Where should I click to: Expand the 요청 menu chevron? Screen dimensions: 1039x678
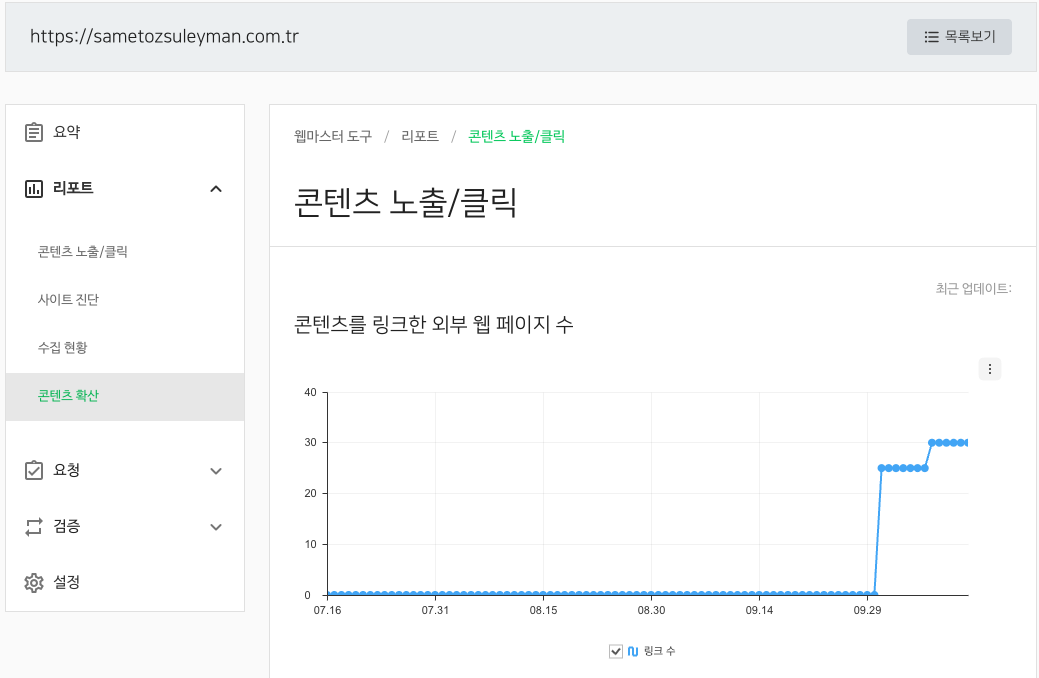tap(216, 470)
